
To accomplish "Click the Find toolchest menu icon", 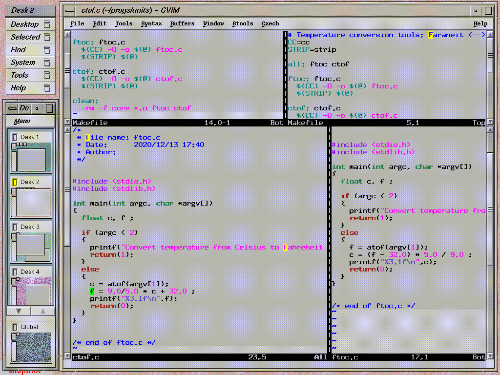I will coord(47,50).
